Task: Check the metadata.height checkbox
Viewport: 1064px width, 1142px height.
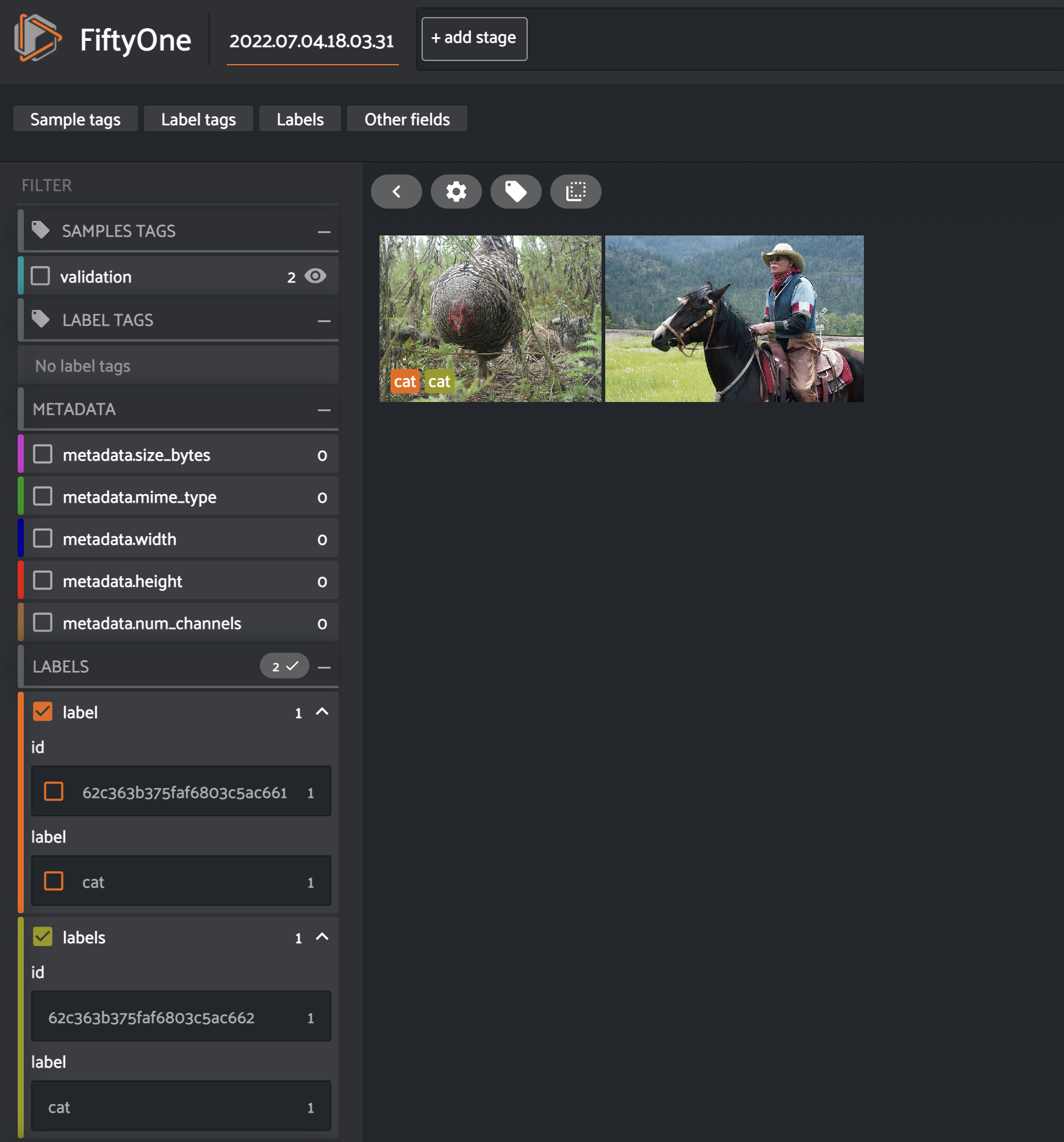Action: tap(43, 581)
